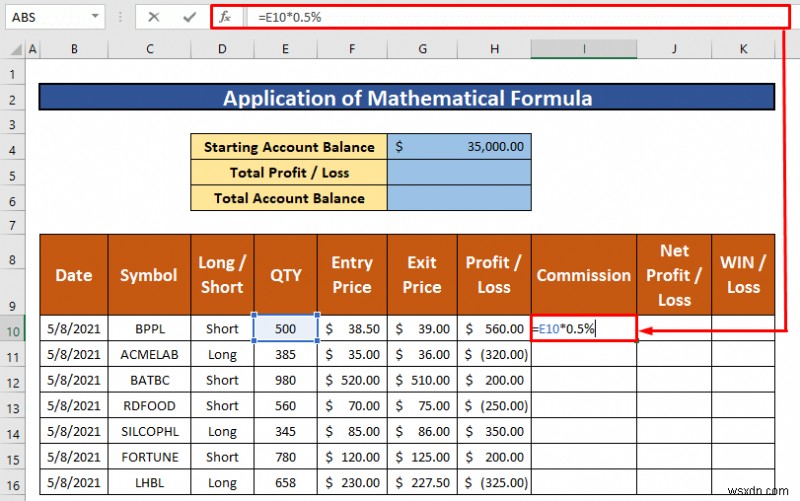Select column G header
This screenshot has width=800, height=501.
422,49
